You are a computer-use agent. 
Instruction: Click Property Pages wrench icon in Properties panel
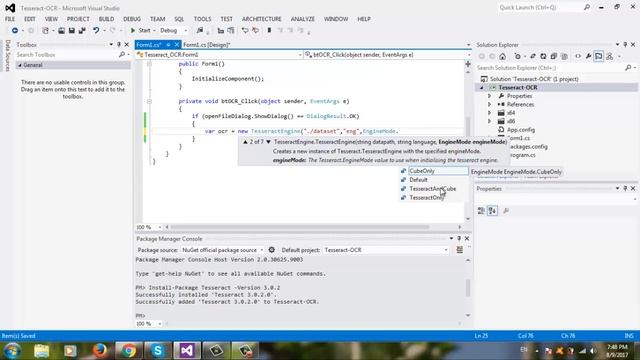pos(506,211)
